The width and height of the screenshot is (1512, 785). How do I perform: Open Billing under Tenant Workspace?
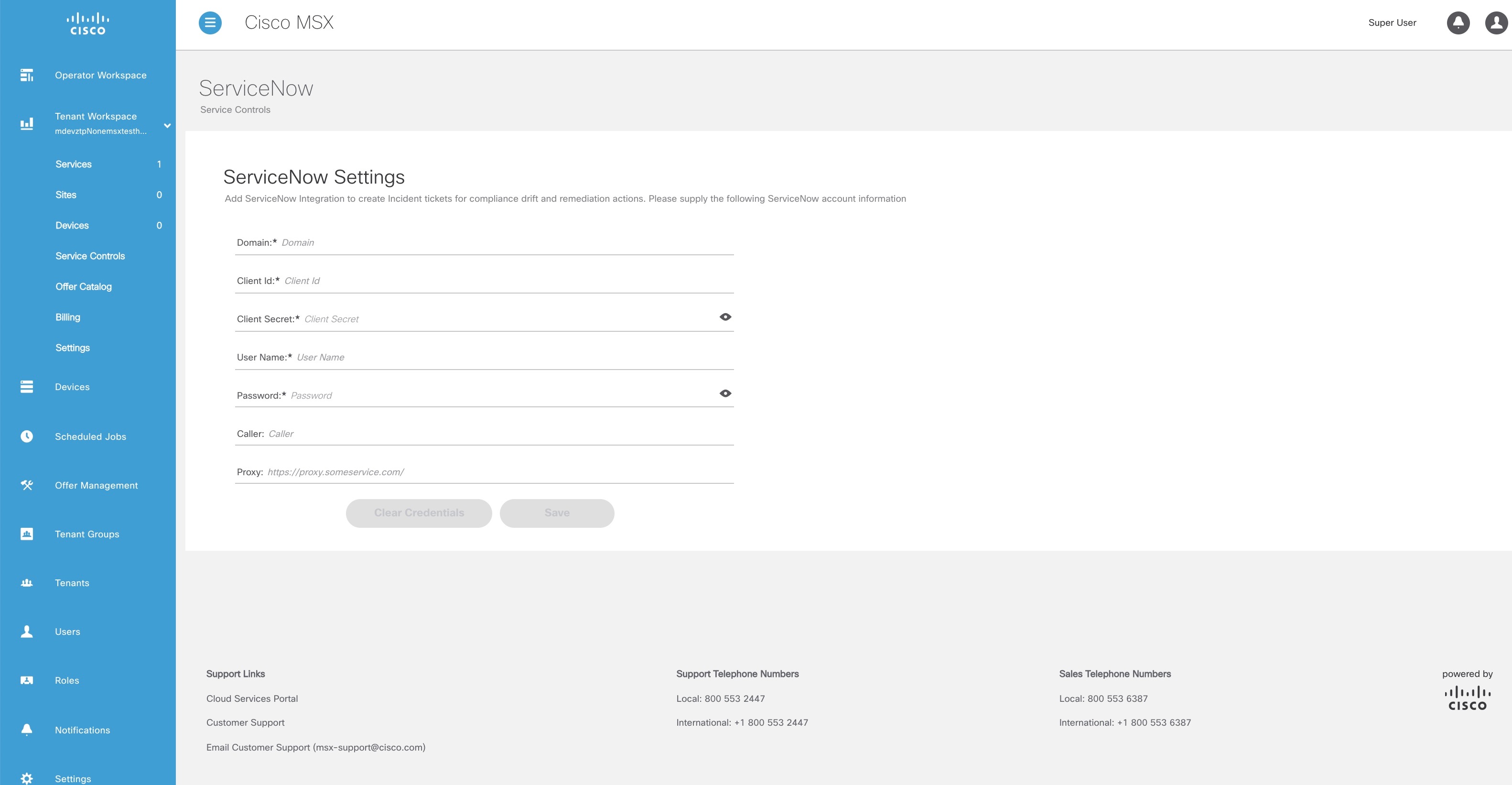tap(67, 317)
